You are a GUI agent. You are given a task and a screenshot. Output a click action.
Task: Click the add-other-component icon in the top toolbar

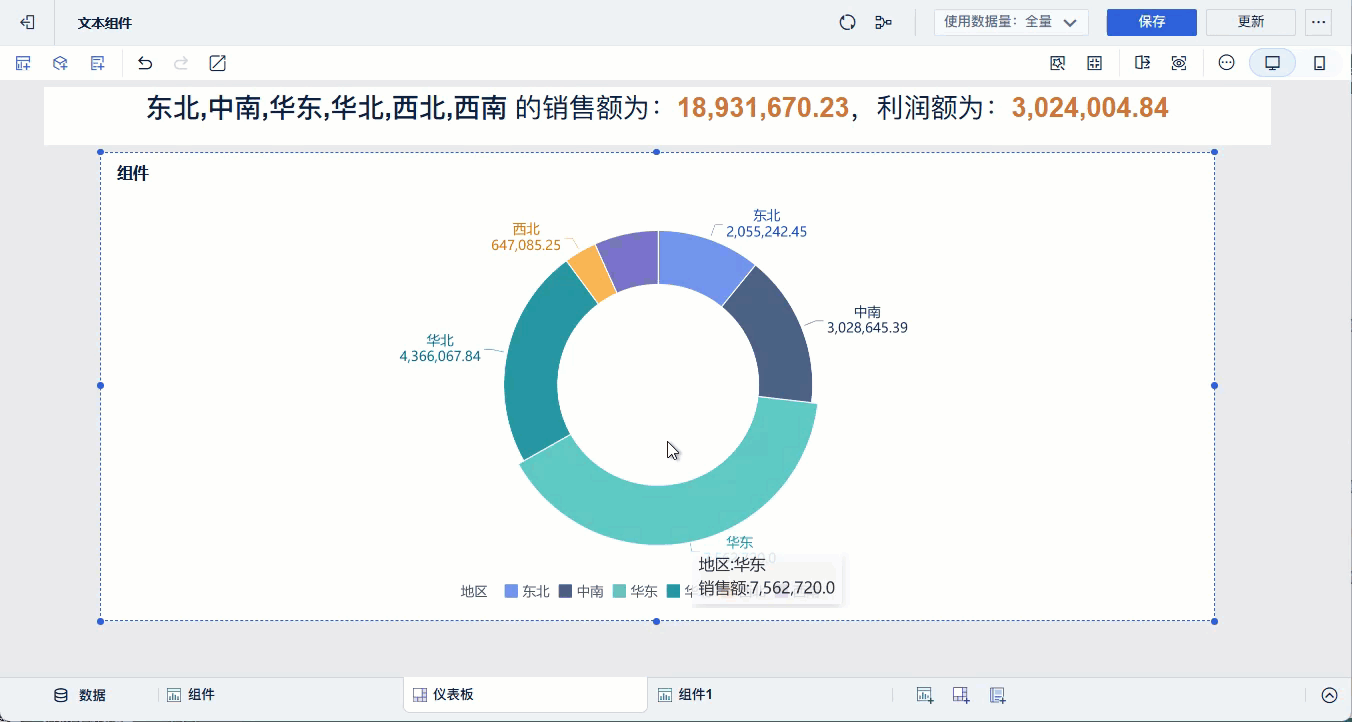[97, 63]
